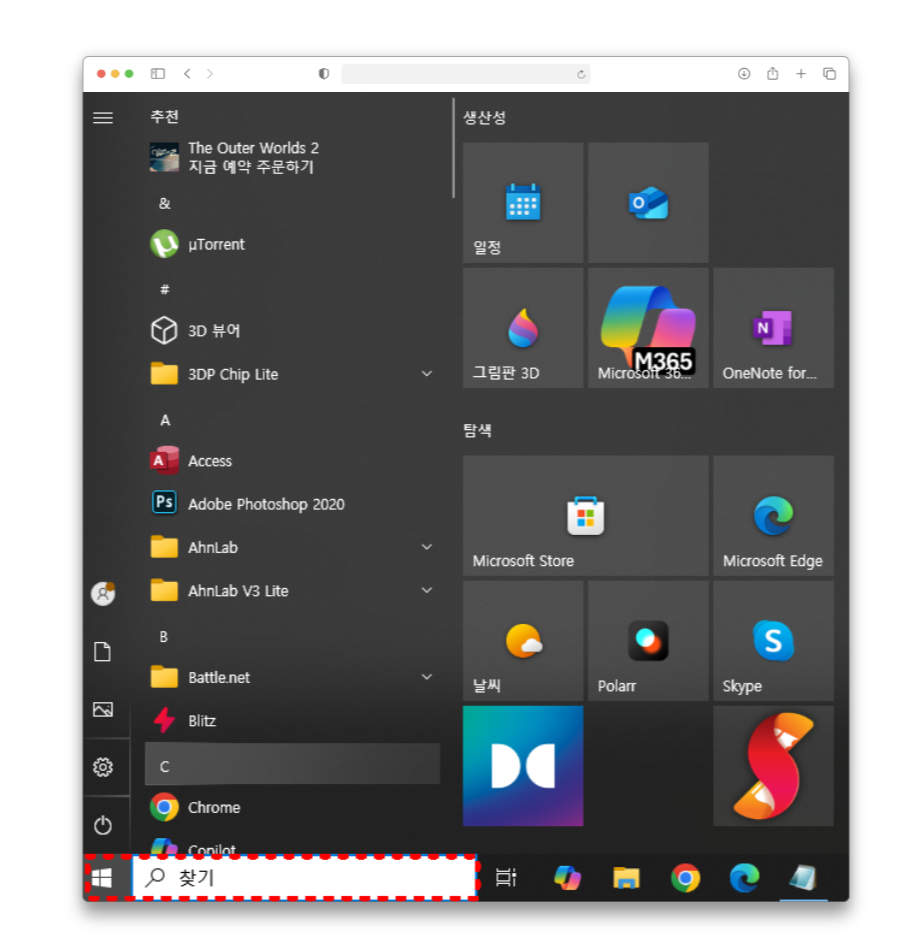Open the Skype tile
Screen dimensions: 913x943
coord(773,640)
